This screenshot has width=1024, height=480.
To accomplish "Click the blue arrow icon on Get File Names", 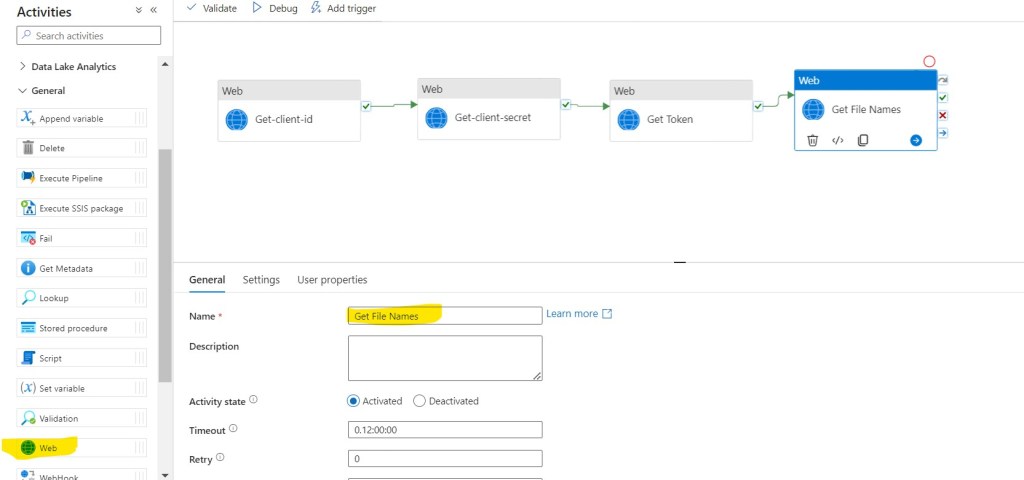I will pos(915,140).
